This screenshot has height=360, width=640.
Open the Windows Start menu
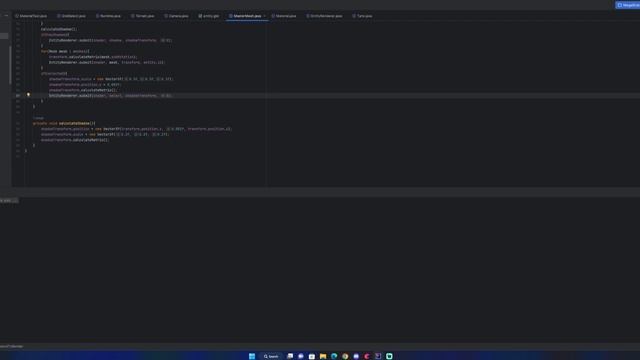click(x=252, y=356)
